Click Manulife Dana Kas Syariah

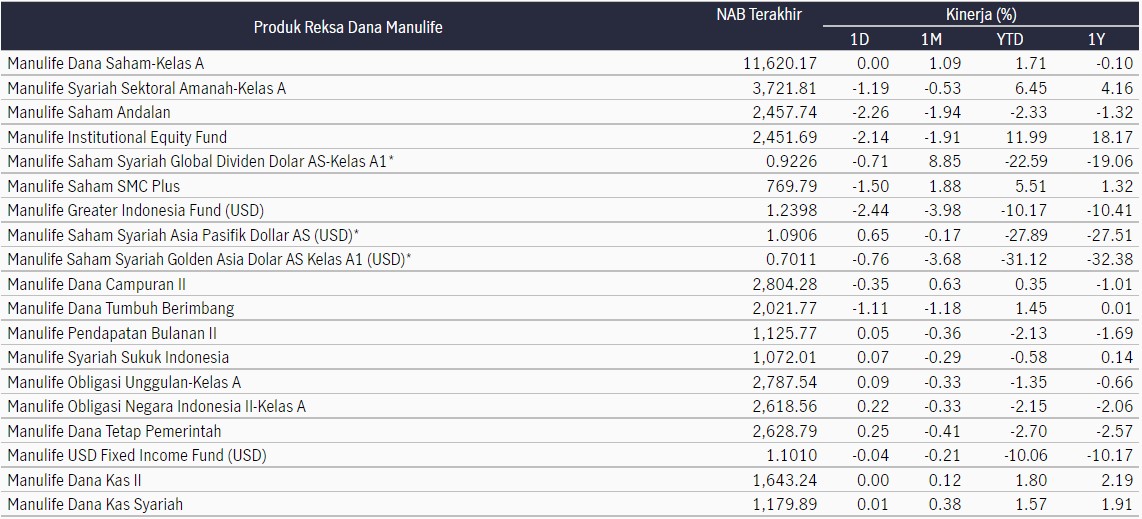[x=95, y=504]
